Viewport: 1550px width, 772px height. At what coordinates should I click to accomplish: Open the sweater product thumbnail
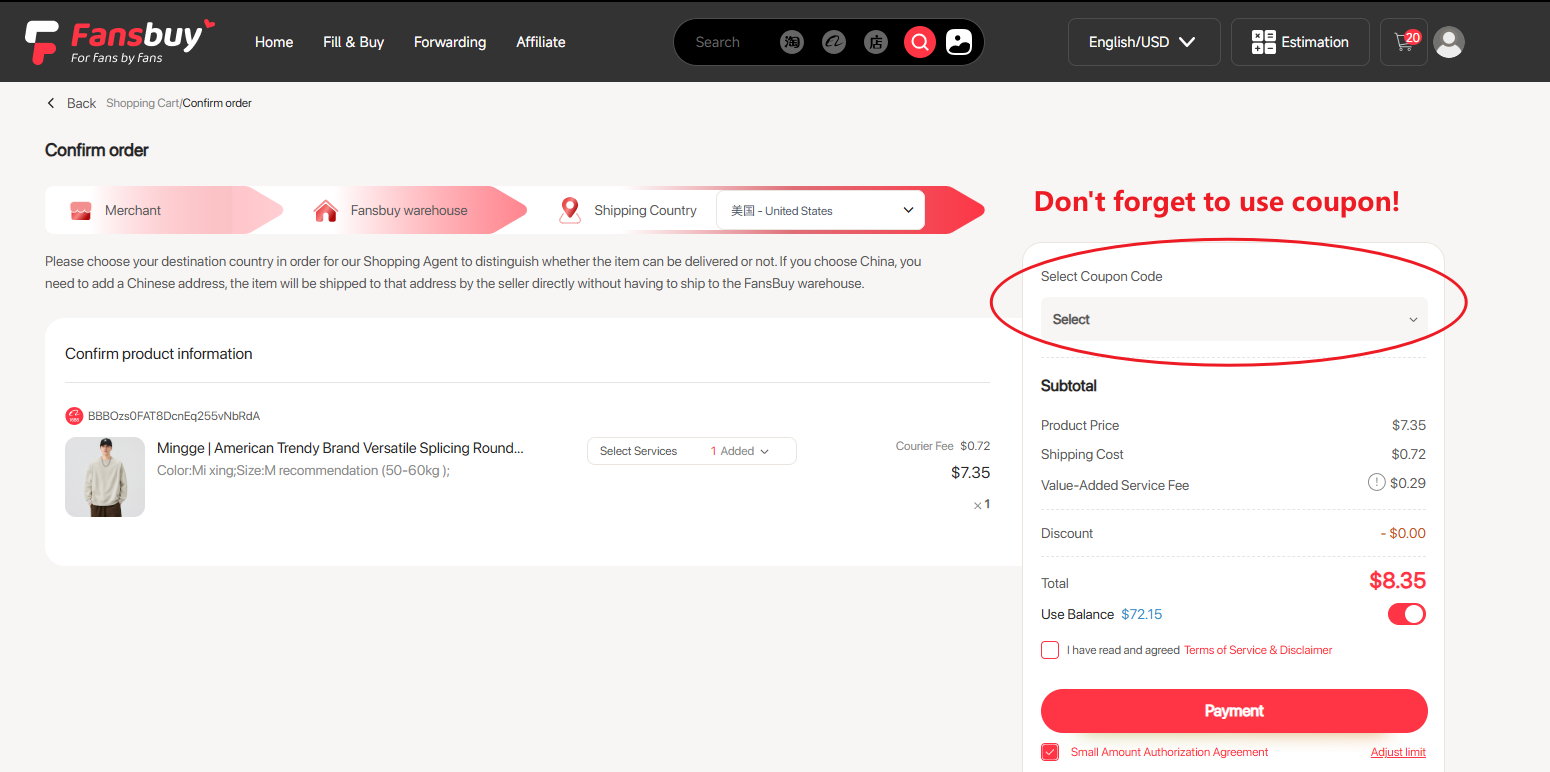pos(105,477)
